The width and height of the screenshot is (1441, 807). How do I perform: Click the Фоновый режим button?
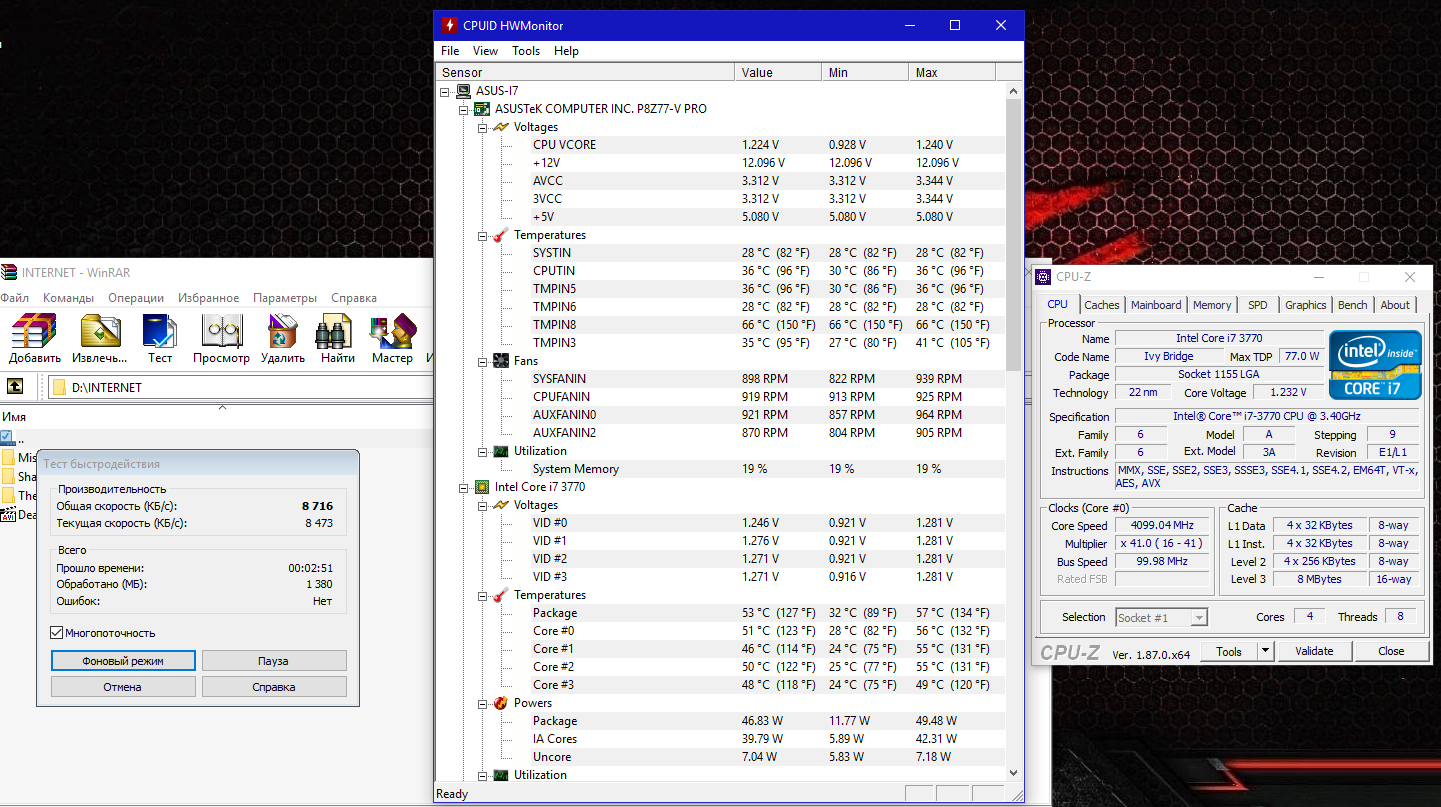tap(123, 661)
